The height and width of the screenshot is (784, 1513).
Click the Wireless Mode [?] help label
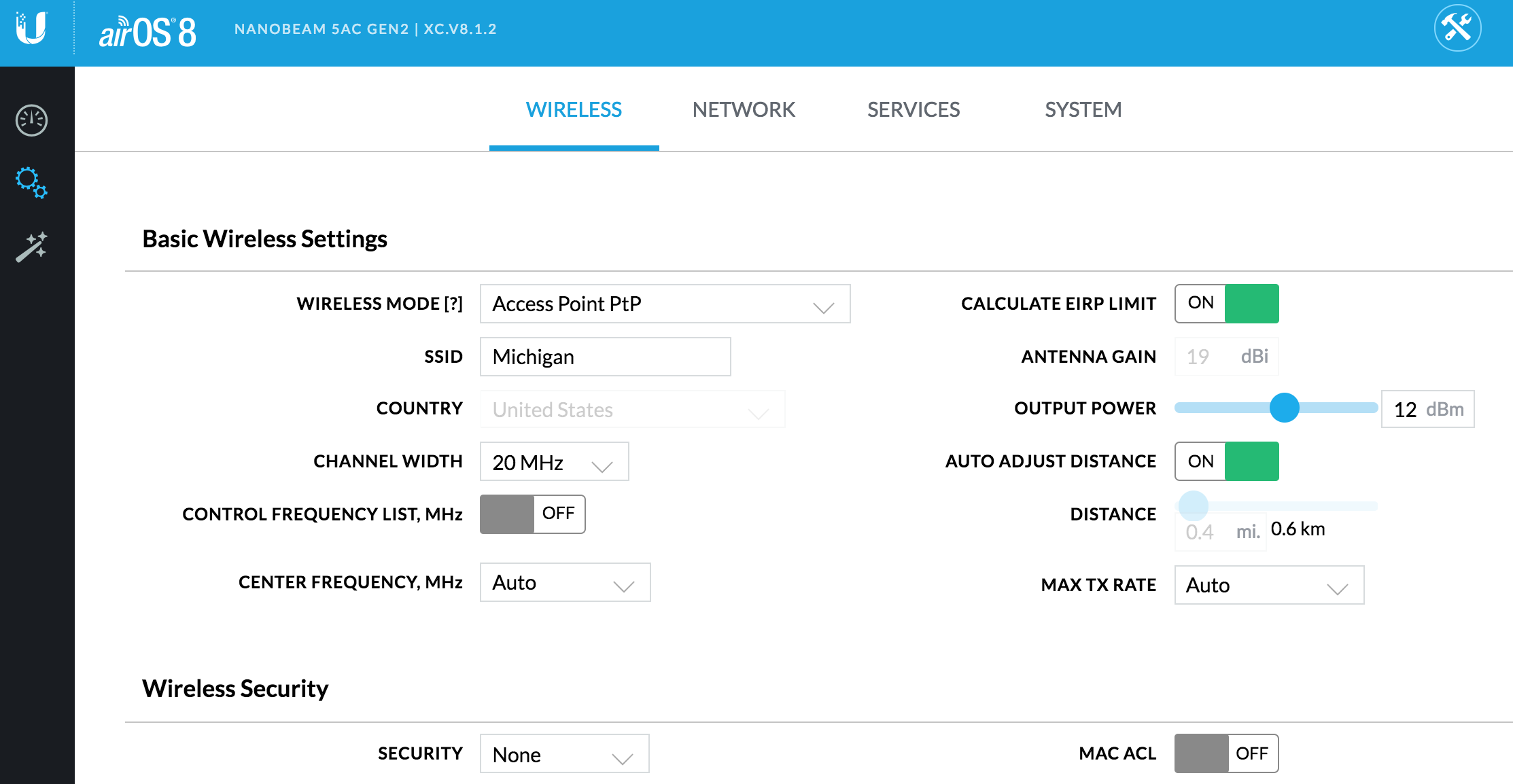point(379,304)
